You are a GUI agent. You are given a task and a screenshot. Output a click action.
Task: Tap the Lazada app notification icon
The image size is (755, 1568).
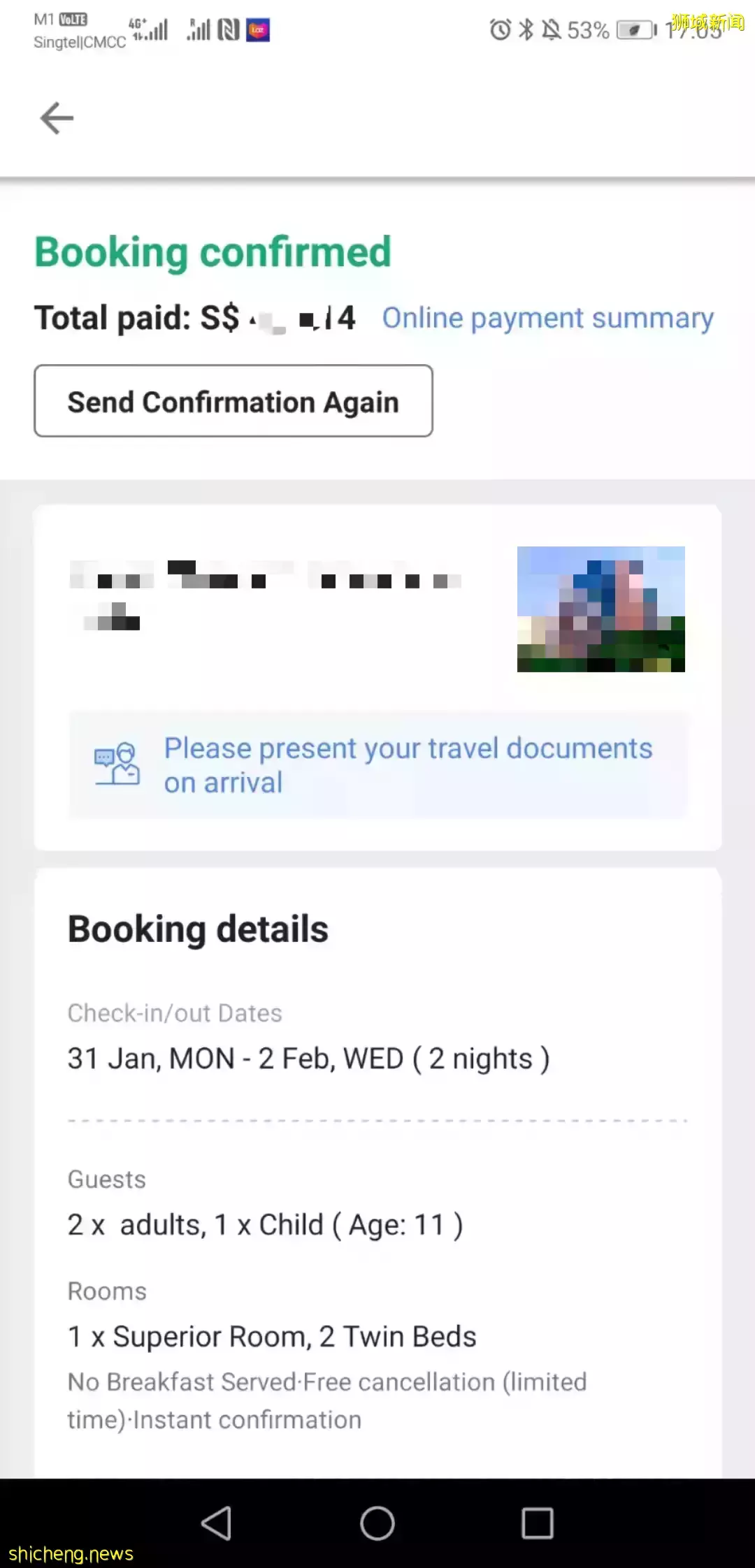(x=258, y=30)
